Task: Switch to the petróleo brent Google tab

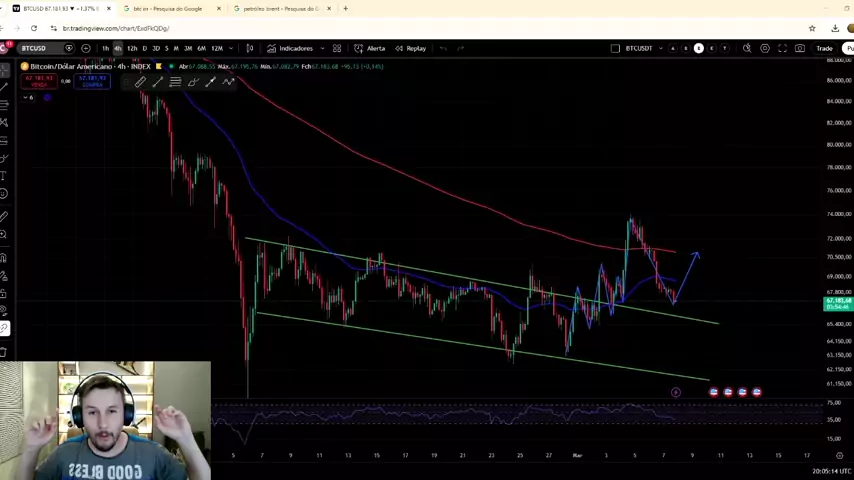Action: [280, 8]
